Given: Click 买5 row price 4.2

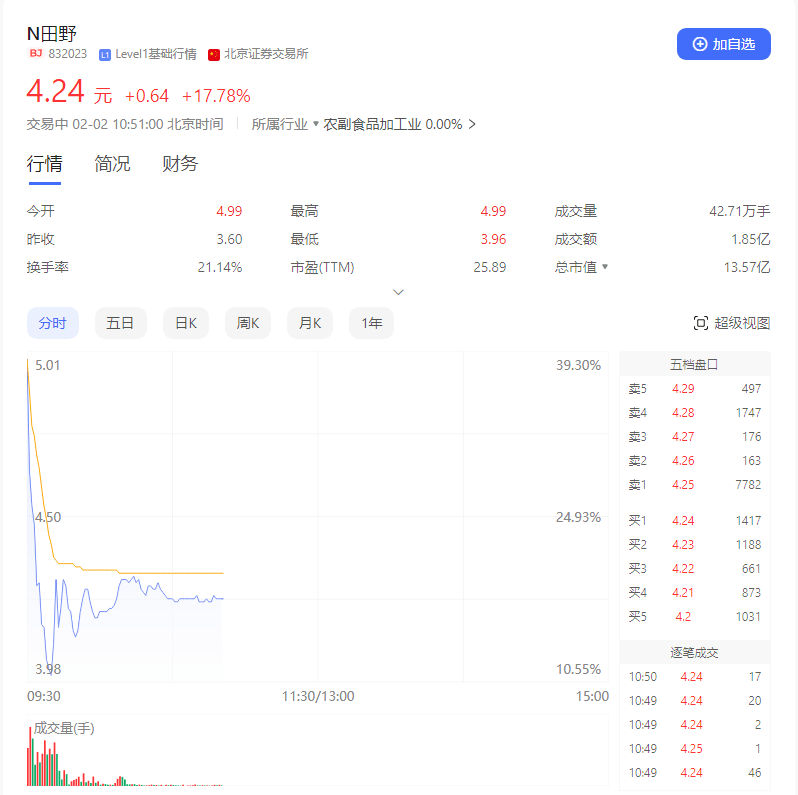Looking at the screenshot, I should pyautogui.click(x=683, y=617).
